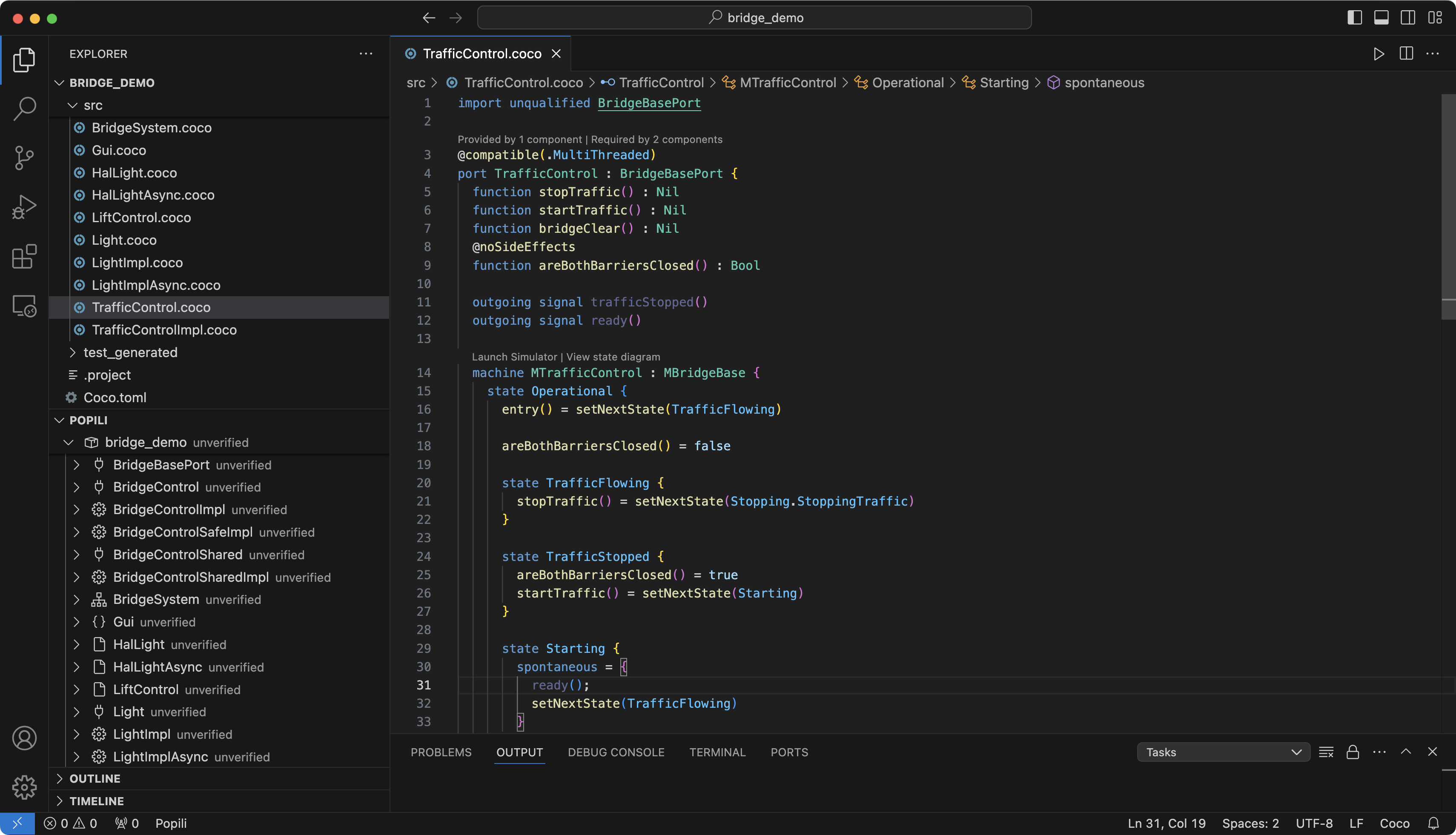This screenshot has height=835, width=1456.
Task: Click MTrafficControl in the breadcrumb
Action: point(787,83)
